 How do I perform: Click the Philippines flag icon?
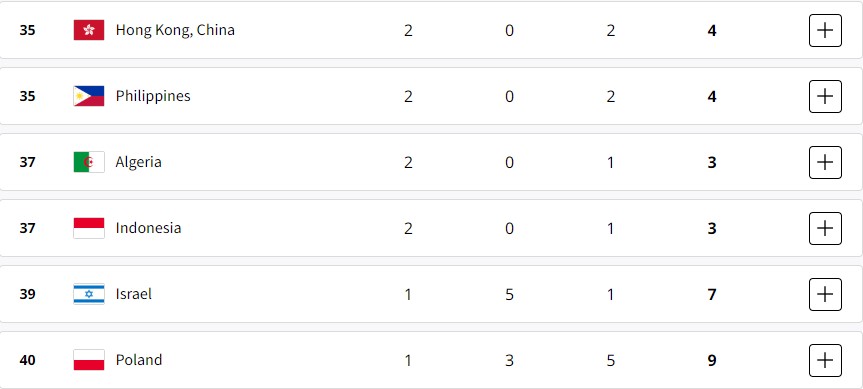[89, 96]
